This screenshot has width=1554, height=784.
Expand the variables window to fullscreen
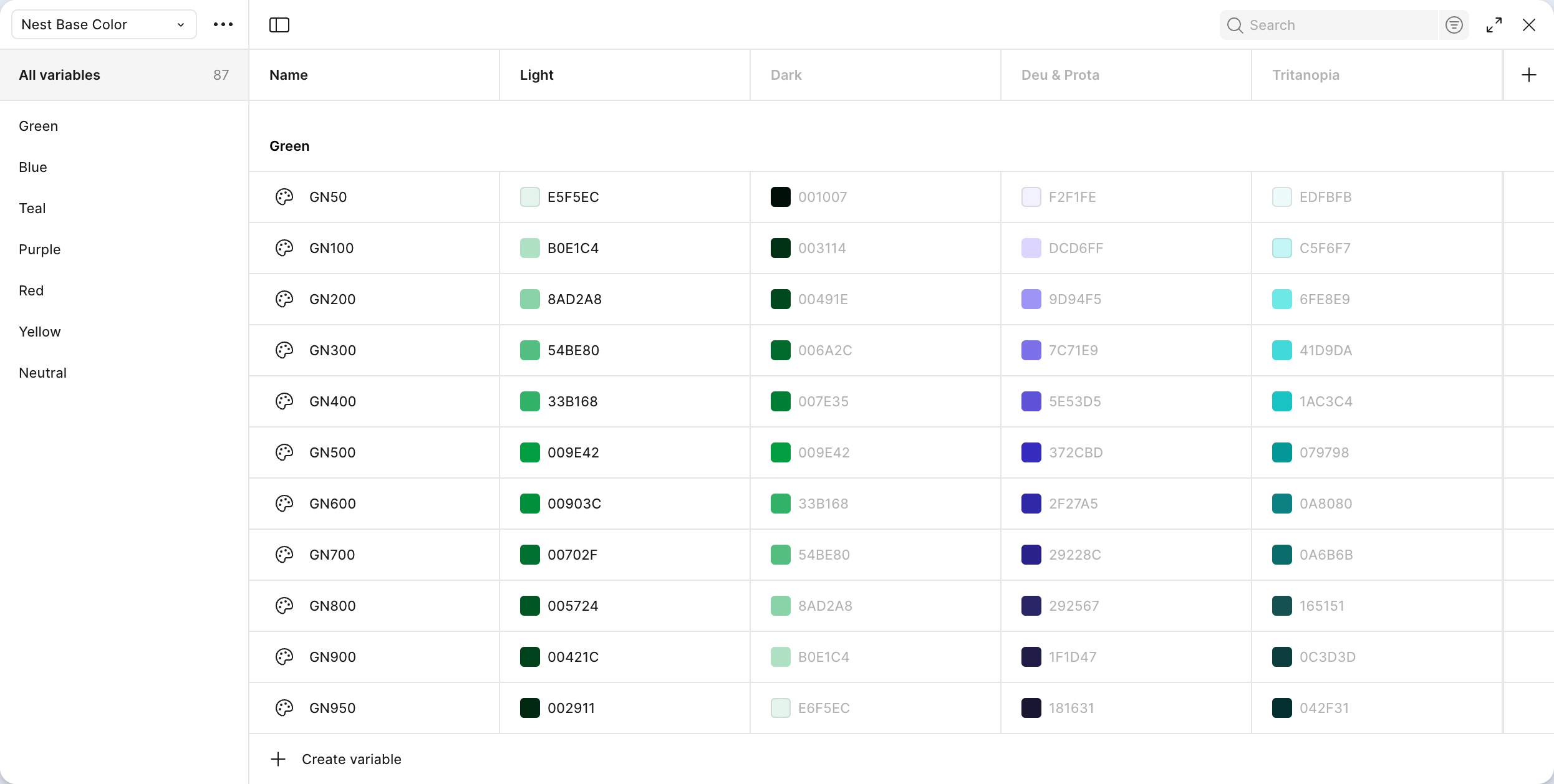coord(1494,25)
